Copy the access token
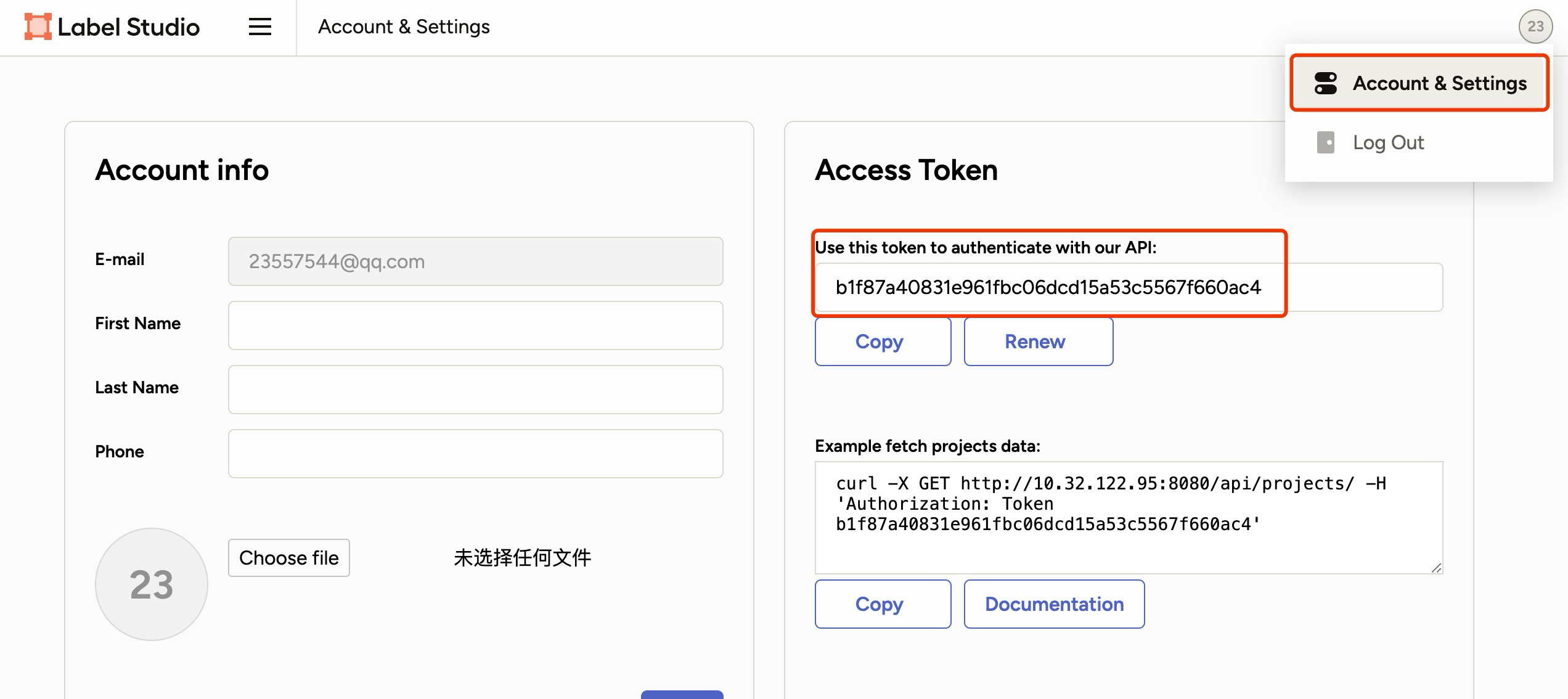Screen dimensions: 1568x699 point(883,341)
